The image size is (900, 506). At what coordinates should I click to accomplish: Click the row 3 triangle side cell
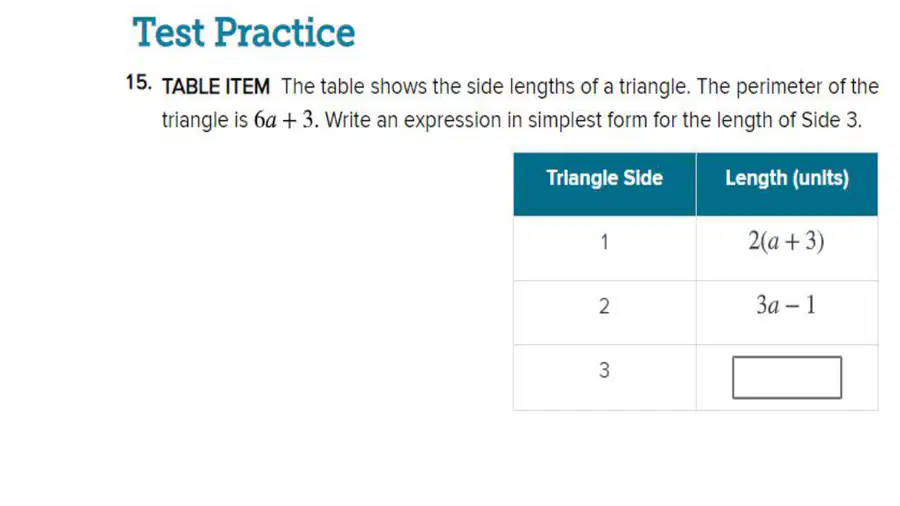[x=604, y=377]
